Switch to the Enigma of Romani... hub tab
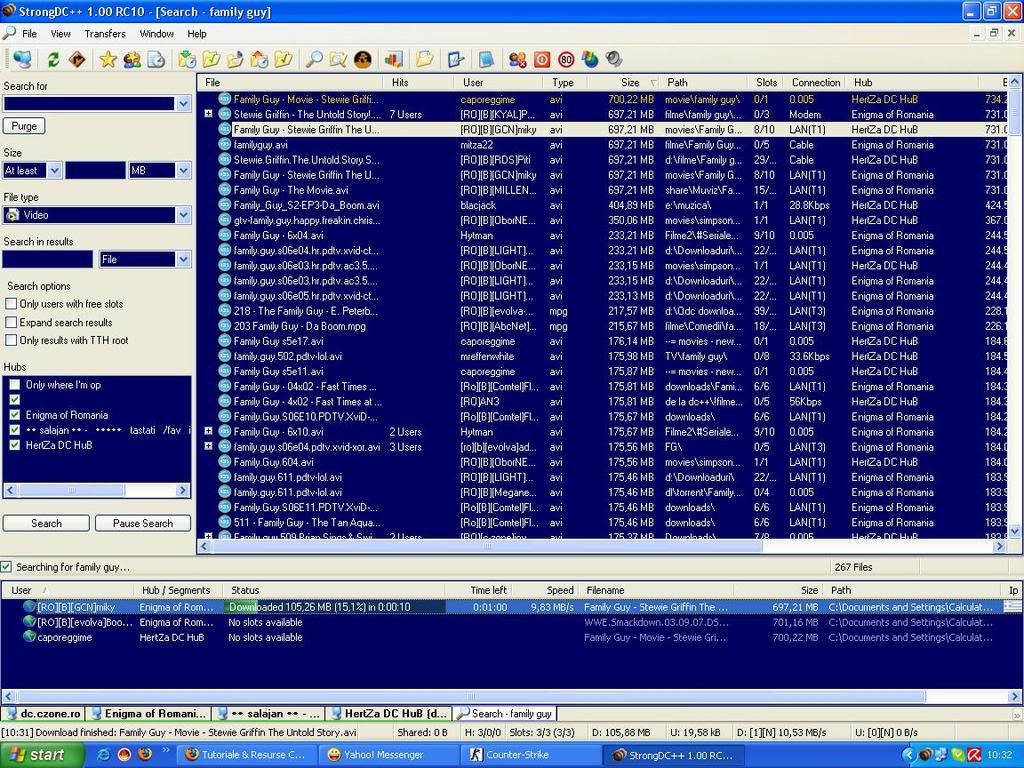Image resolution: width=1024 pixels, height=768 pixels. (150, 714)
